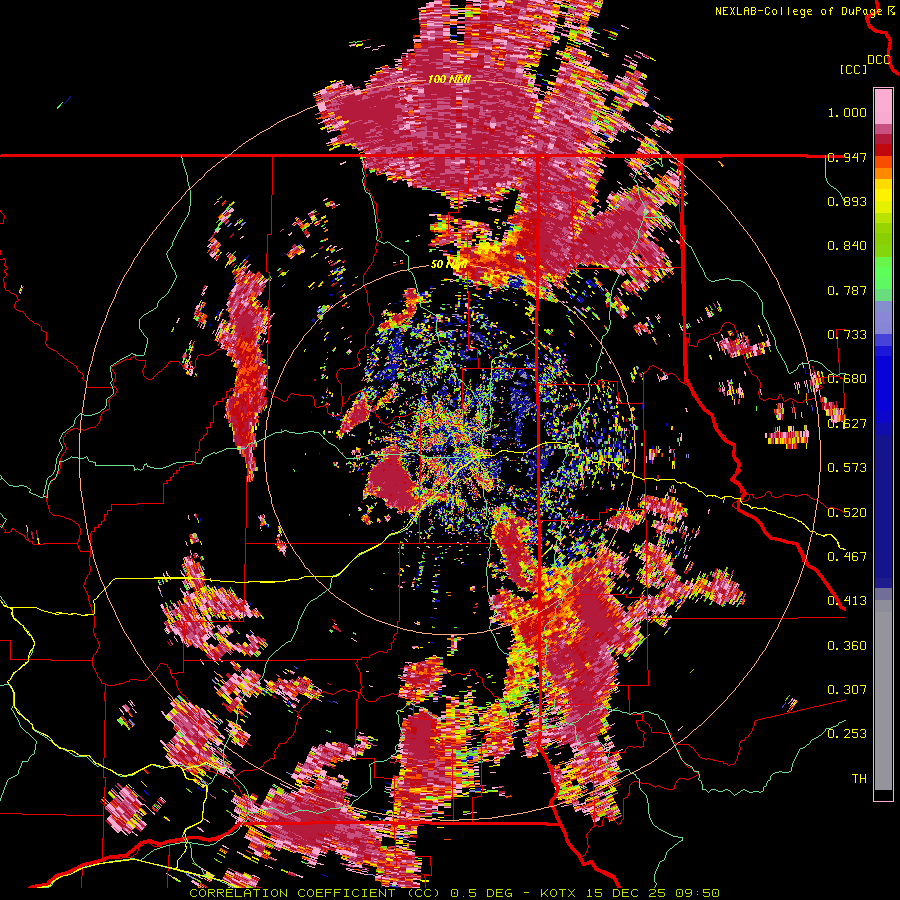Select the 0.733 scale value
The width and height of the screenshot is (900, 900).
pyautogui.click(x=847, y=335)
